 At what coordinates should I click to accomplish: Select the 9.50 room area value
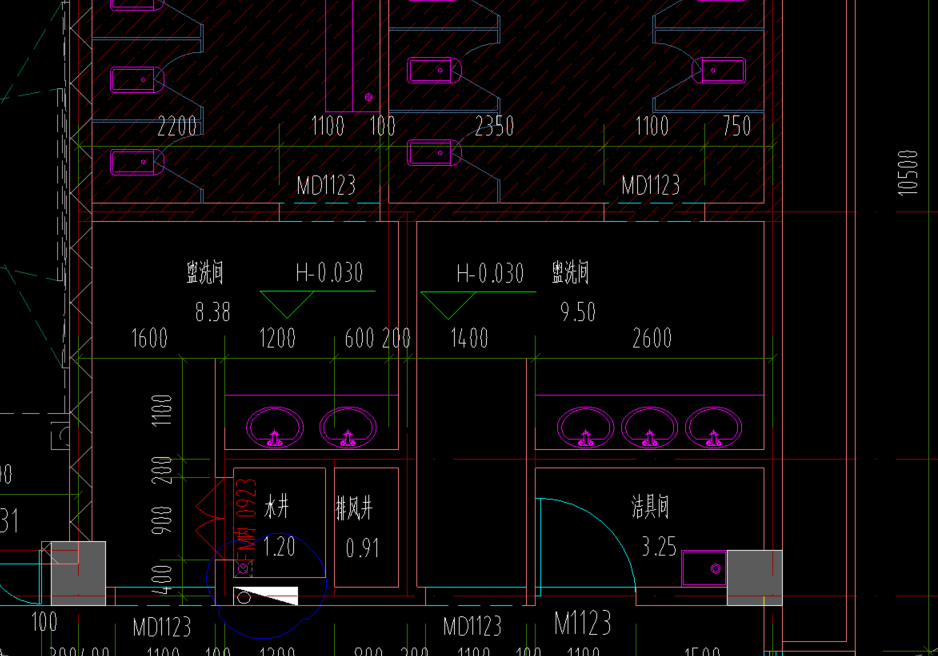[578, 312]
